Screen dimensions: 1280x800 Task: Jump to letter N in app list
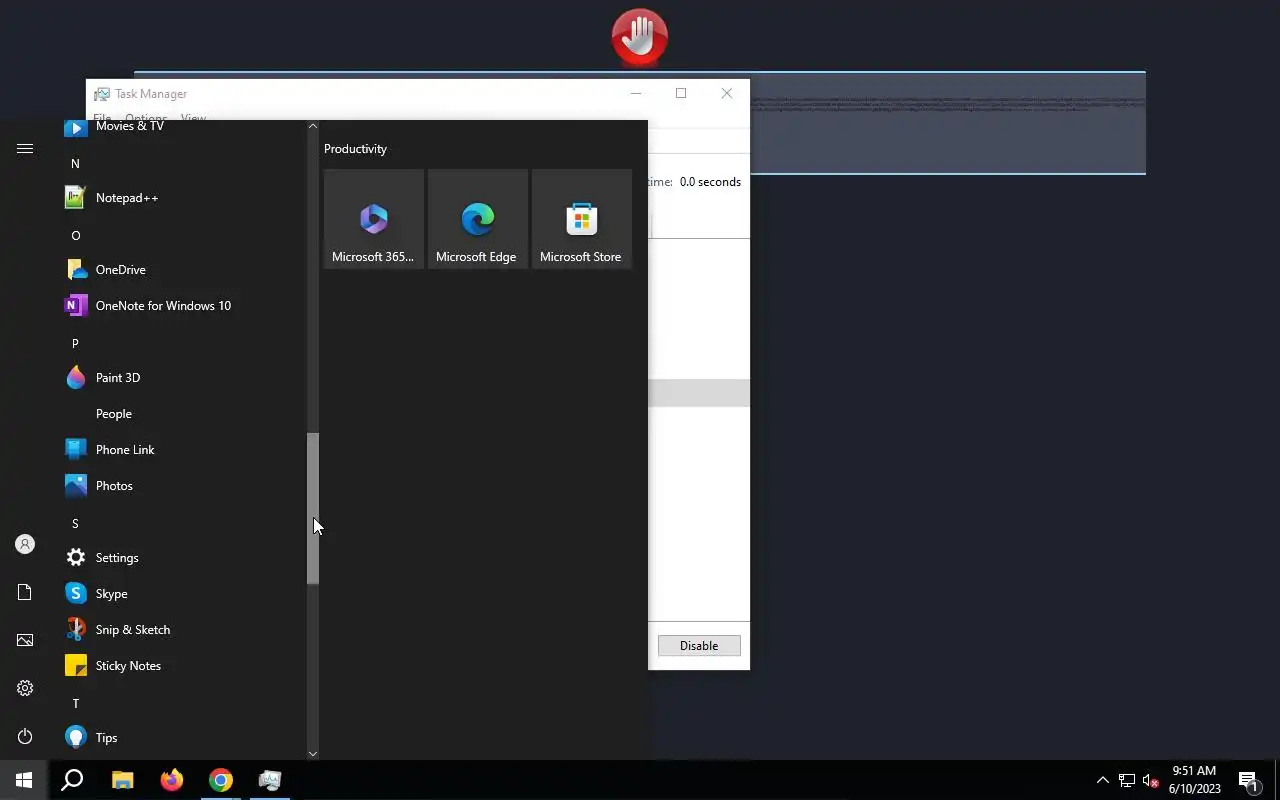pos(75,163)
